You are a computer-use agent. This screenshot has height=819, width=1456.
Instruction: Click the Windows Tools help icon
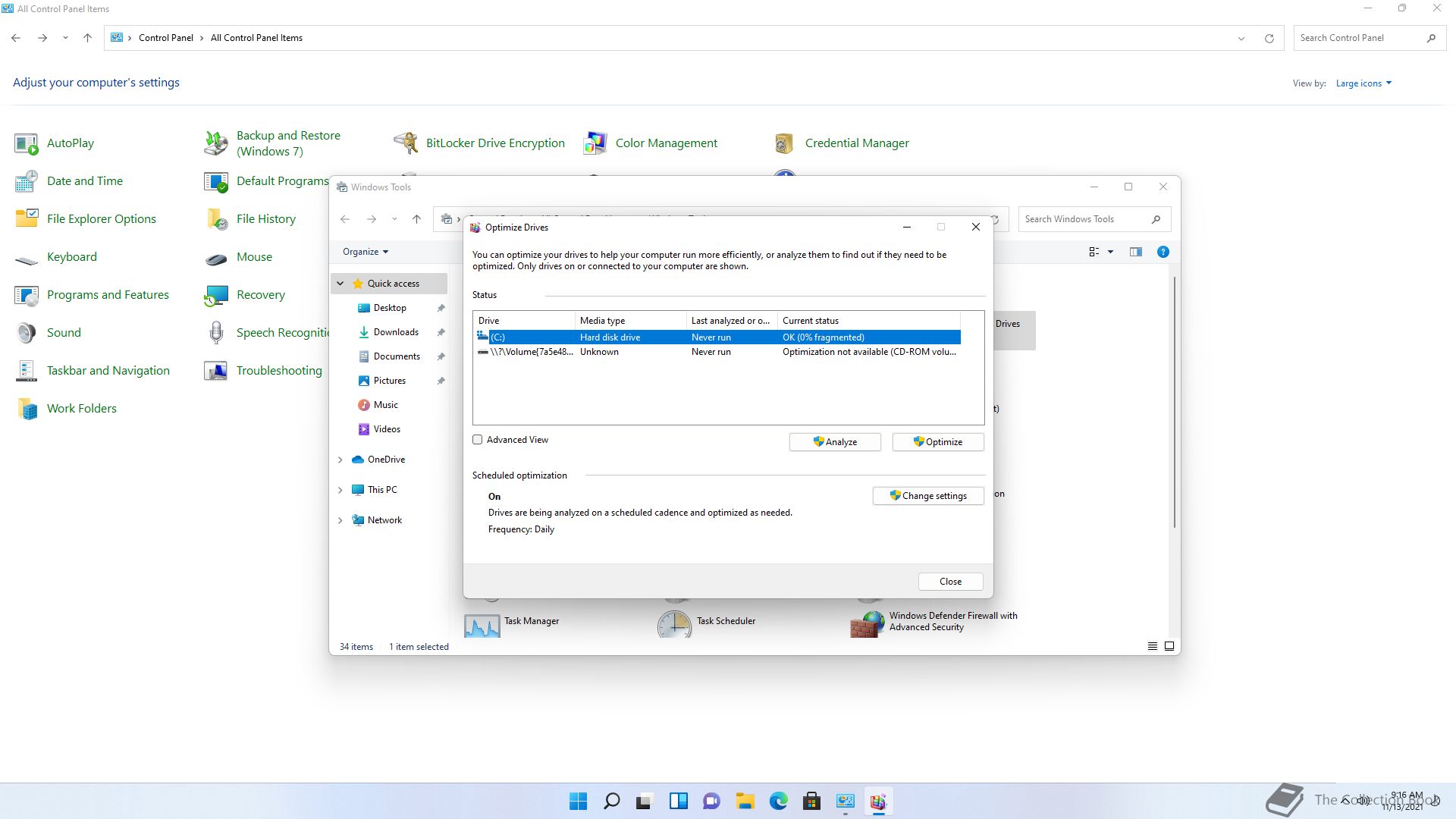click(x=1163, y=252)
